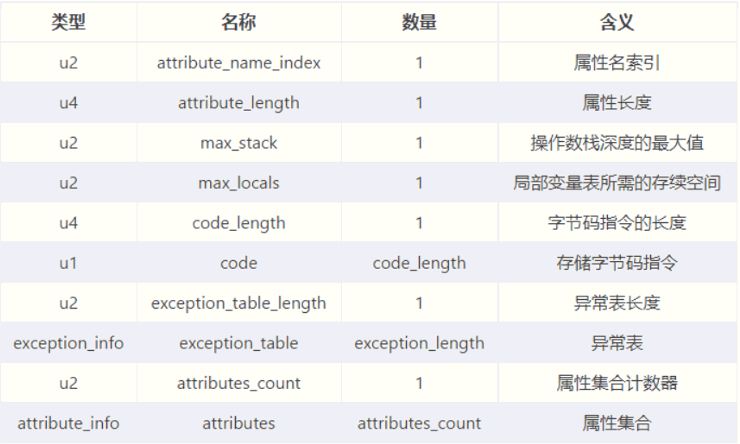Select the 操作数栈深度的最大值 cell

click(617, 143)
